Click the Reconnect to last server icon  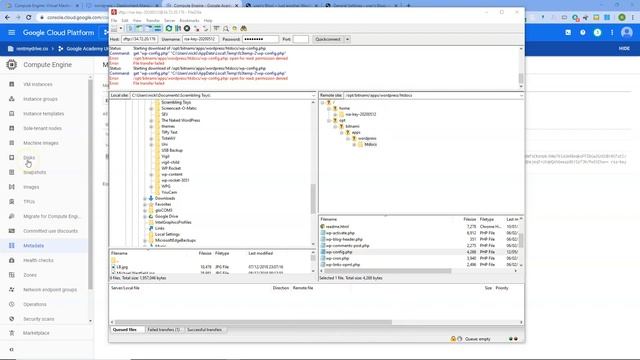pyautogui.click(x=206, y=29)
